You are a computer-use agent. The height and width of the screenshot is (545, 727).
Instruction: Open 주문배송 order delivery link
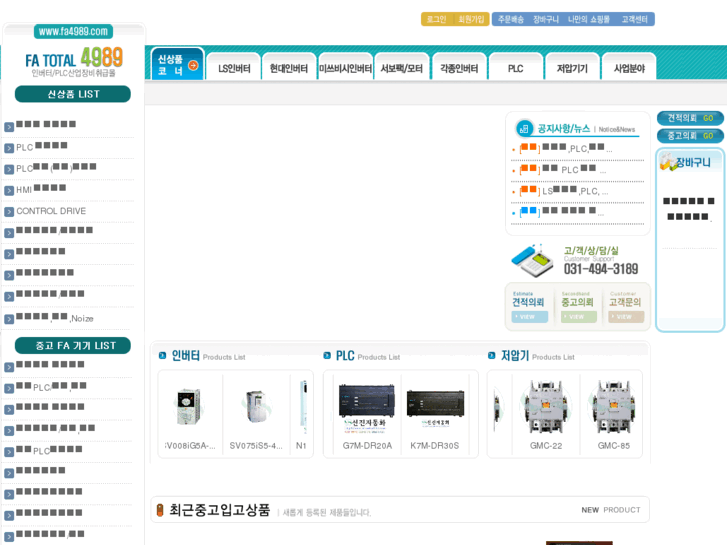coord(510,19)
